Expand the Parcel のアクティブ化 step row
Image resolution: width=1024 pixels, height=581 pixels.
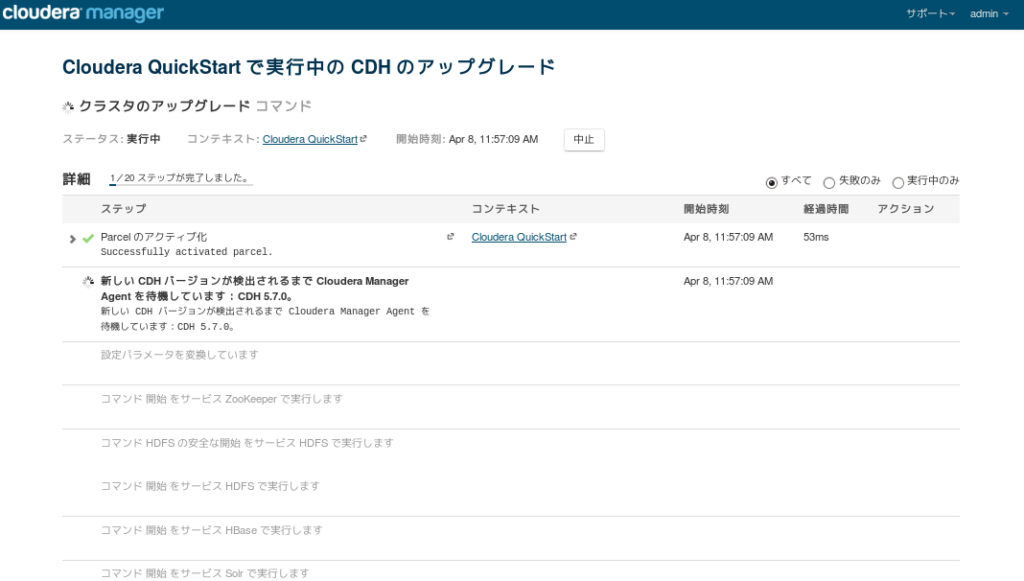(x=72, y=239)
